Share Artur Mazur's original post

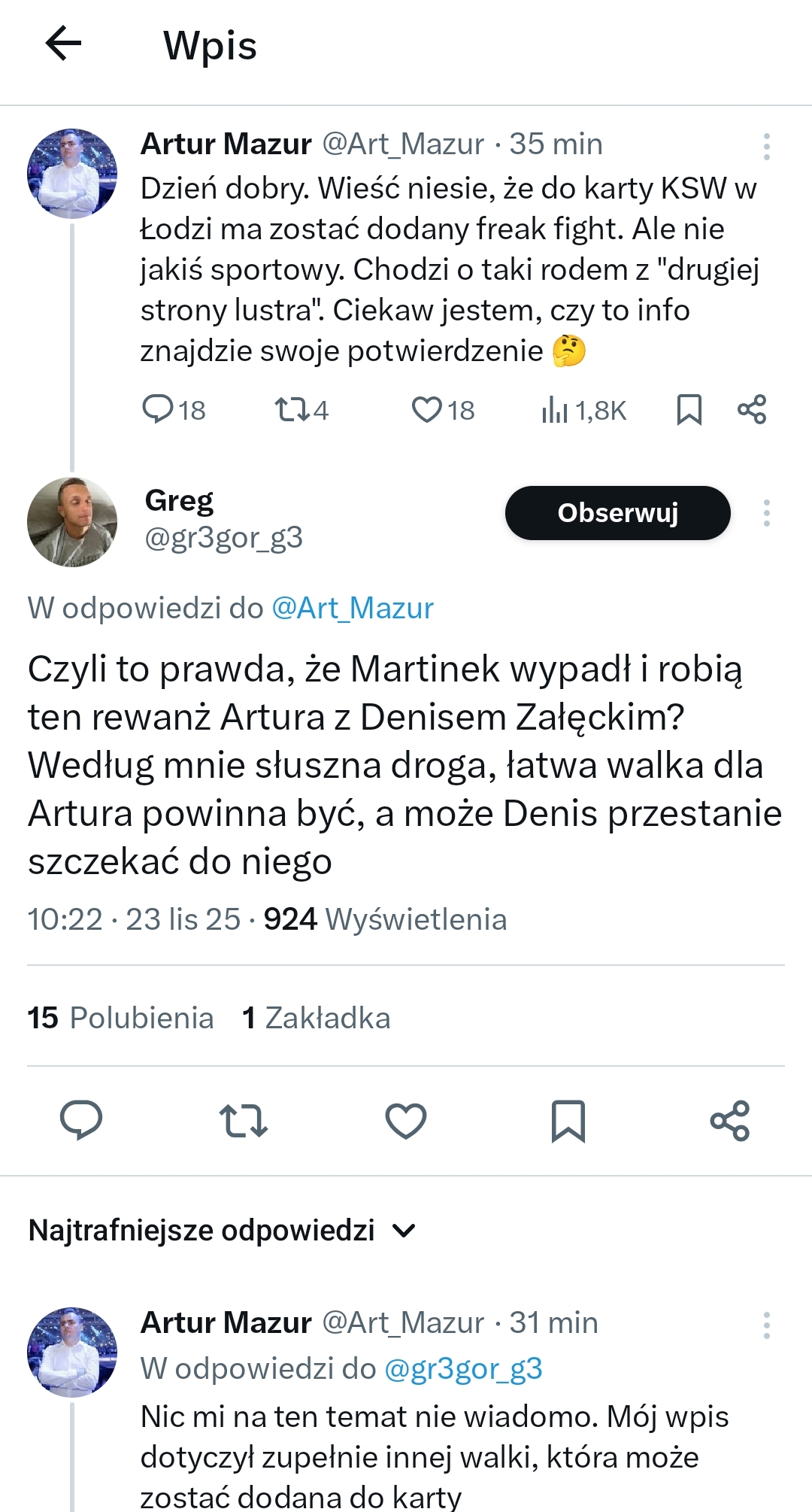[x=752, y=410]
